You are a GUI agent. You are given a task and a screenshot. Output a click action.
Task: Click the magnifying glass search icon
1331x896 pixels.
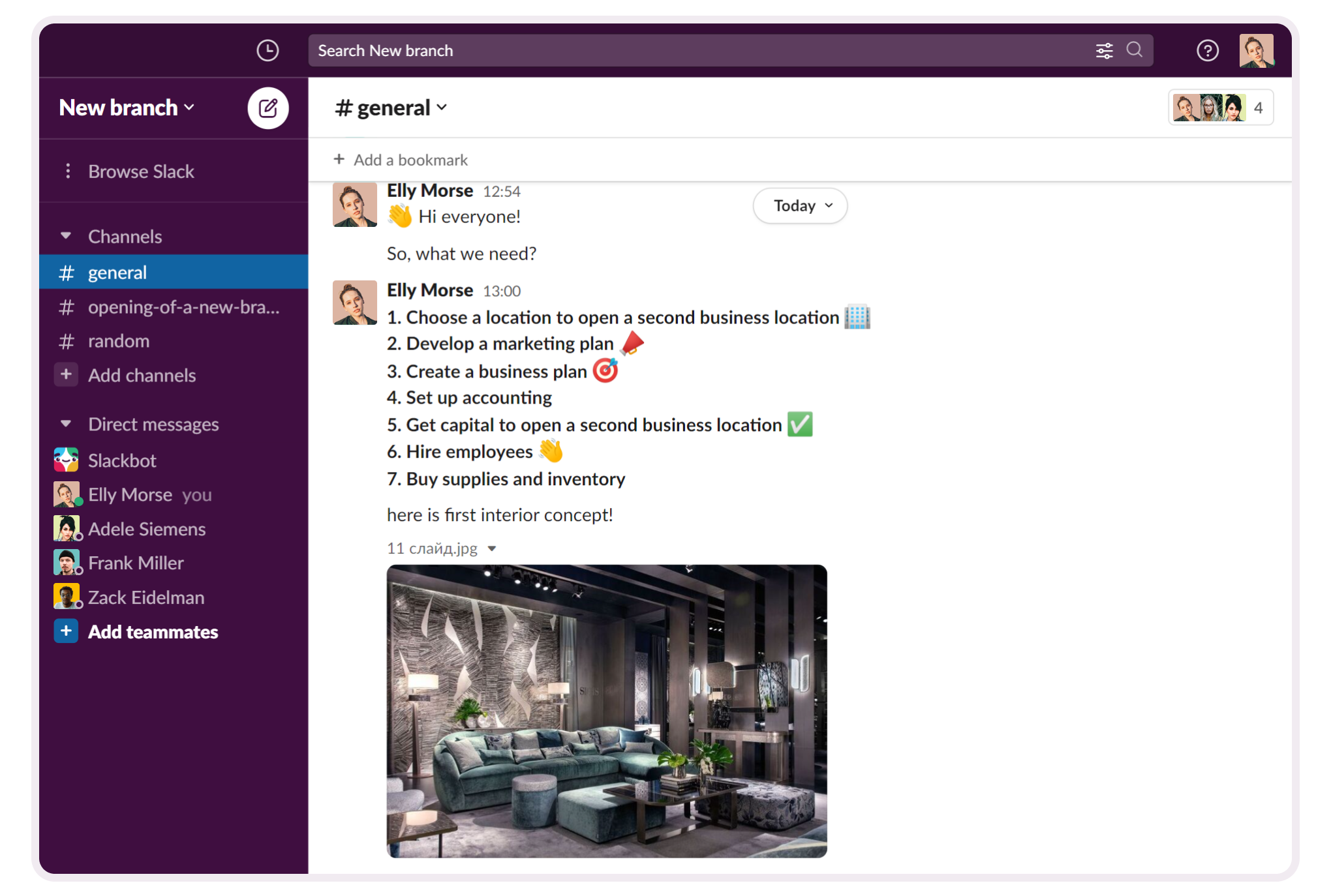[1135, 50]
